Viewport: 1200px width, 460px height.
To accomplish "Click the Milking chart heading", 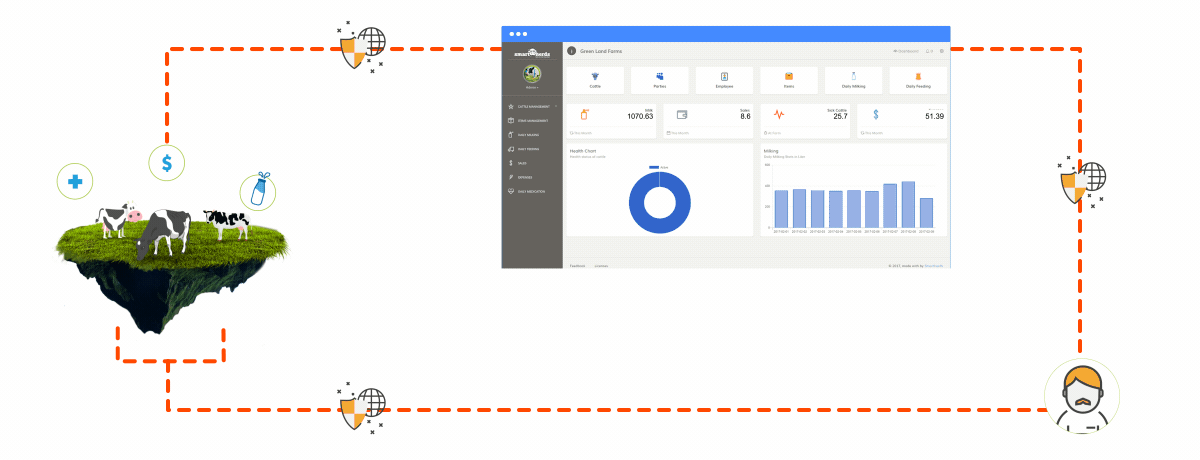I will (772, 151).
